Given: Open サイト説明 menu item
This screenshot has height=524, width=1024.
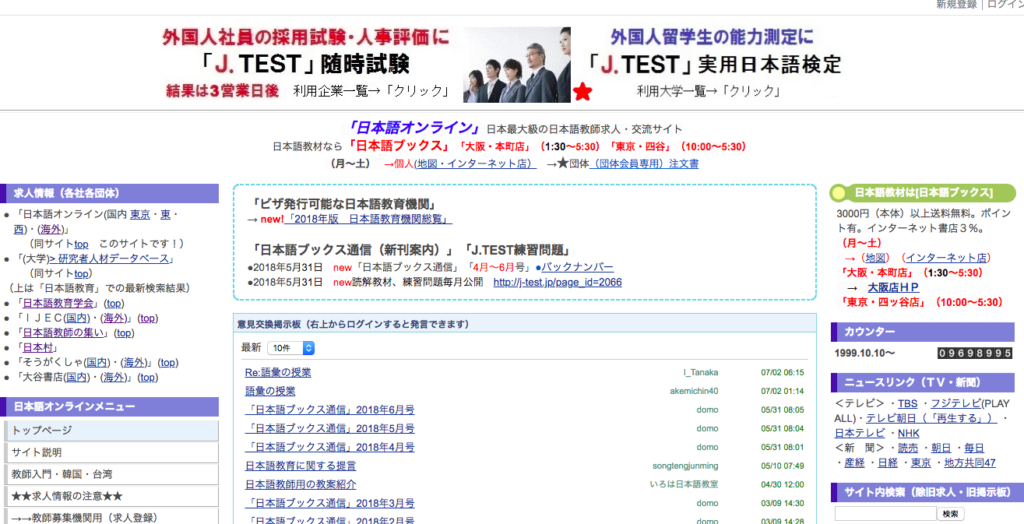Looking at the screenshot, I should (x=110, y=452).
